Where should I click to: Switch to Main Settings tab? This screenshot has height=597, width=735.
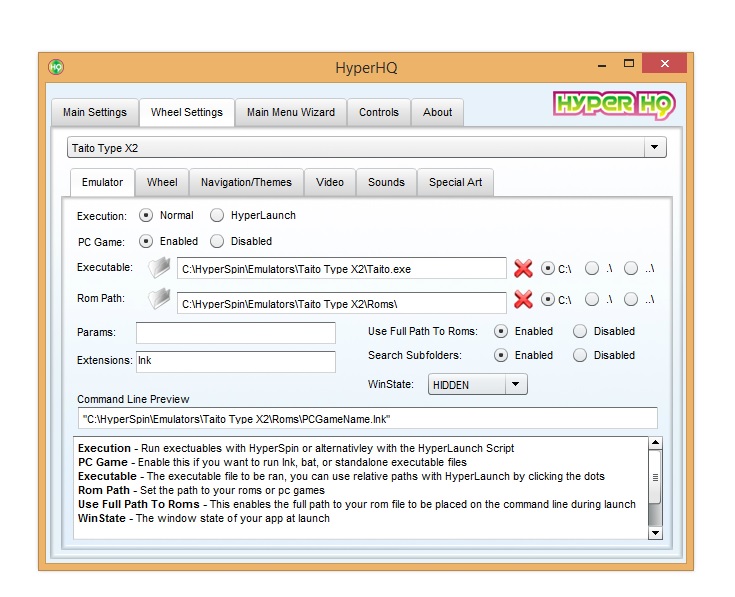pyautogui.click(x=95, y=112)
